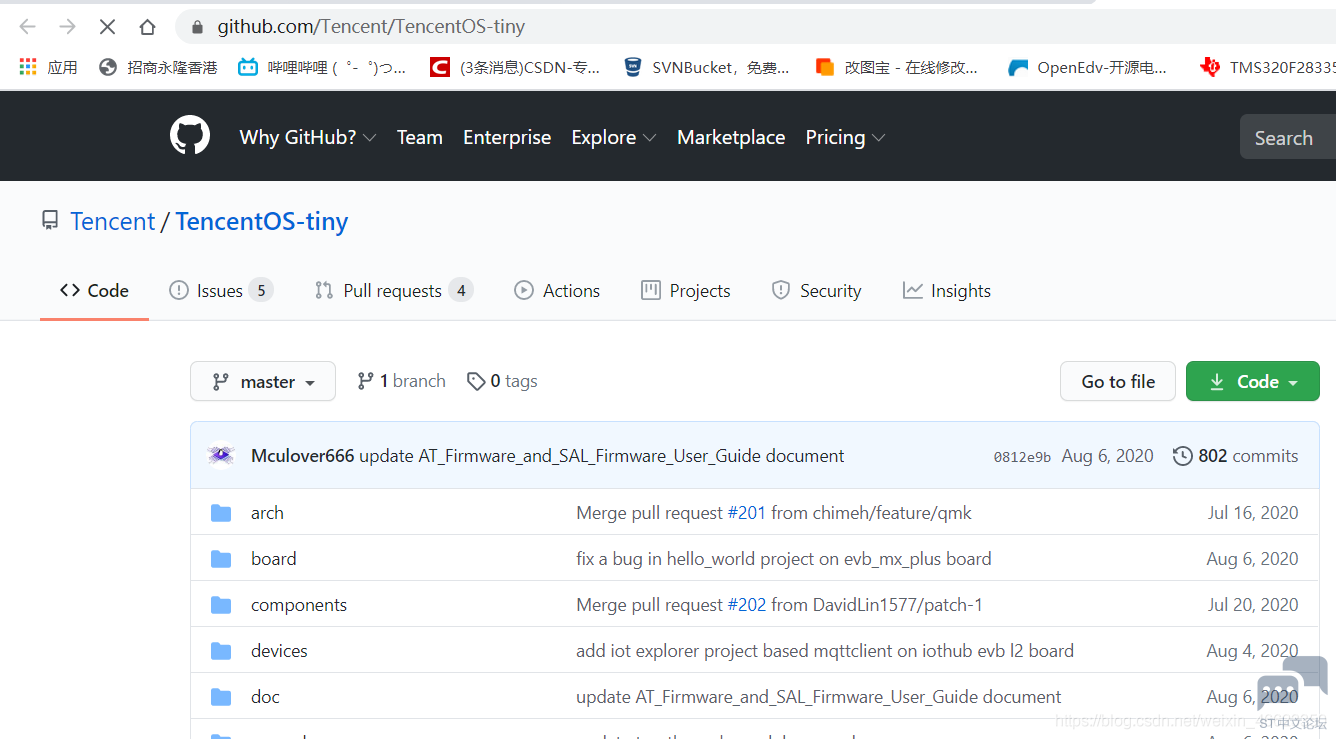Expand the Why GitHub? menu

click(x=308, y=137)
